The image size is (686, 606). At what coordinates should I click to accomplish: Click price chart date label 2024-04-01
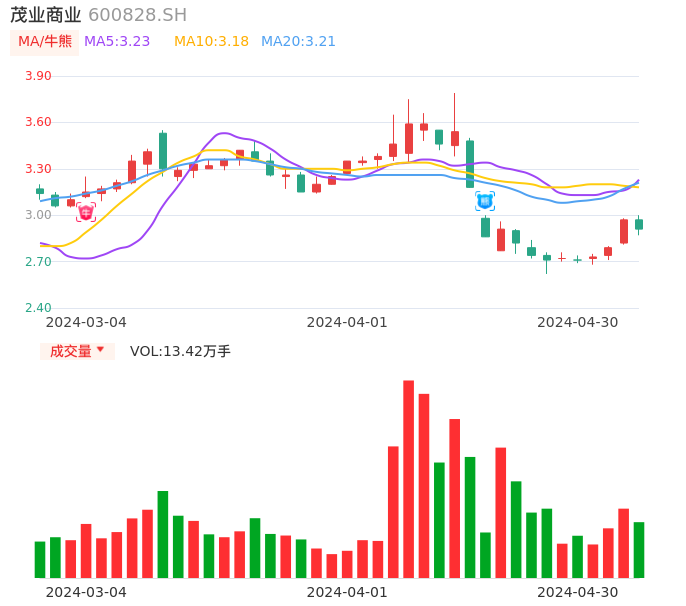[347, 322]
